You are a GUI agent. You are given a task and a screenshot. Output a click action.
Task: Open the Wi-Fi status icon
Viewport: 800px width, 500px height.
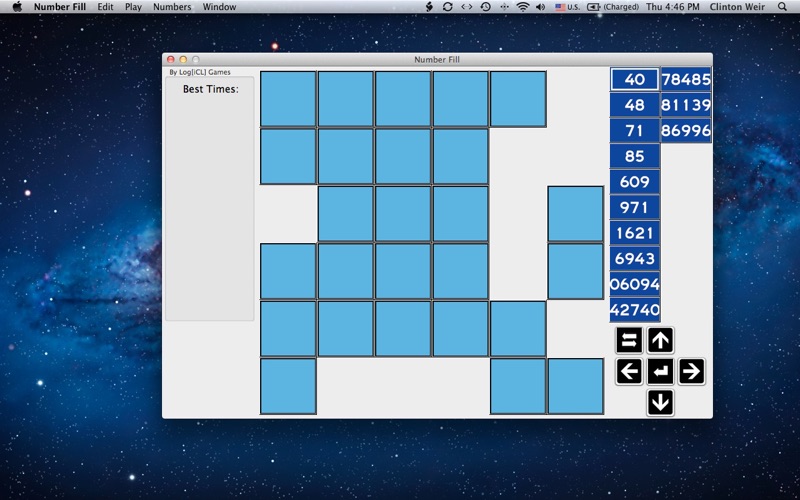pos(523,7)
